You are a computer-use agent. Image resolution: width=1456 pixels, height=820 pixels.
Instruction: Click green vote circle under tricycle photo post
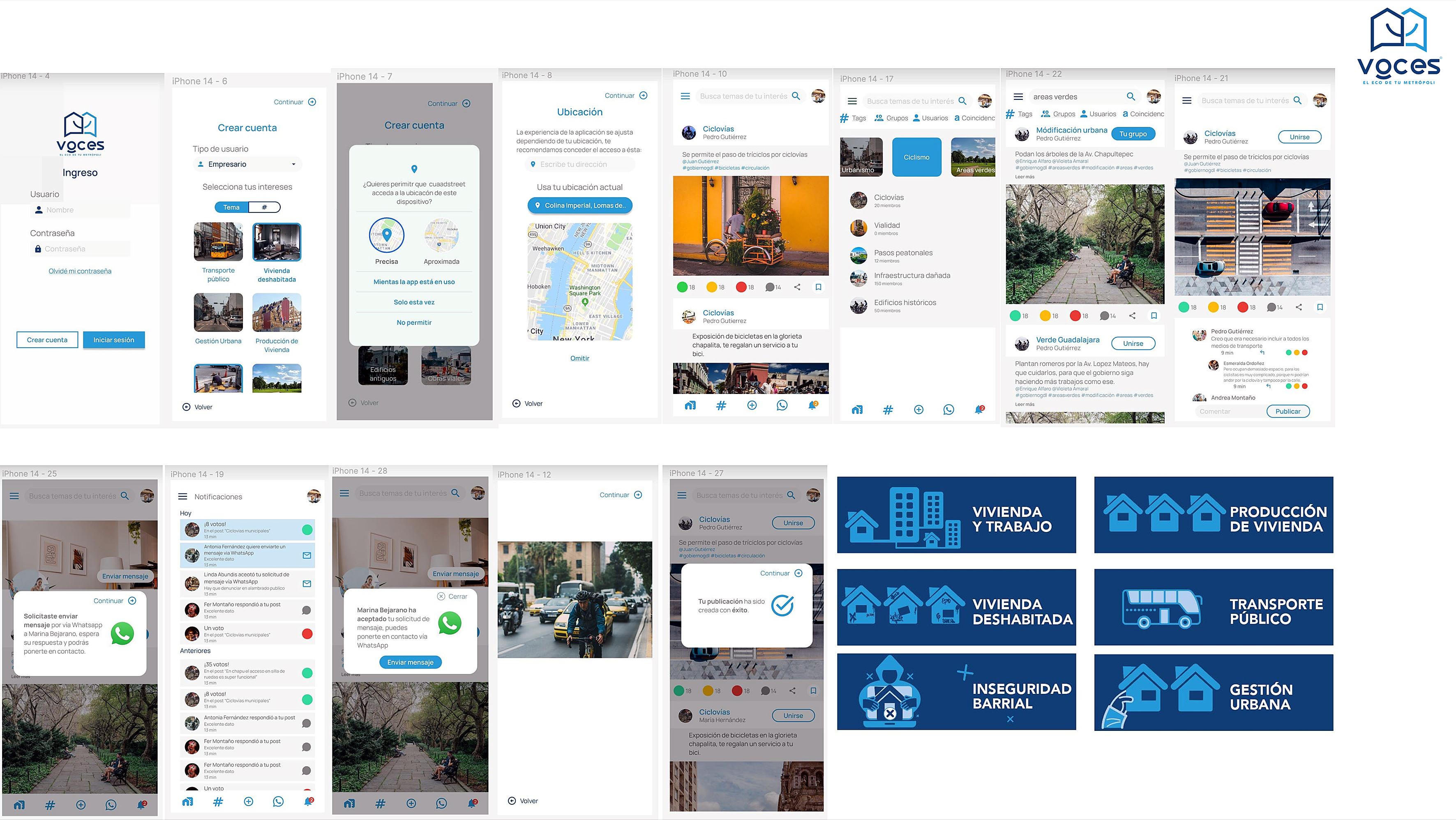(682, 287)
